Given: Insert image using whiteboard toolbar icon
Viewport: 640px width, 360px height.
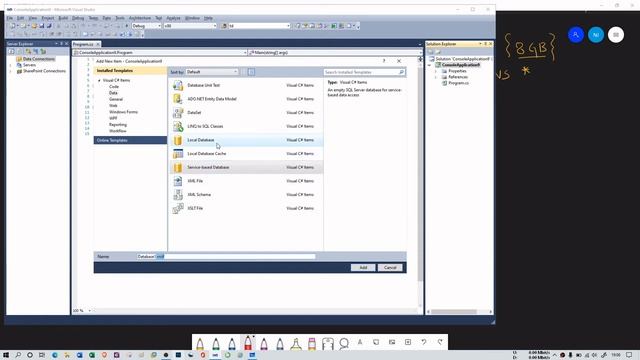Looking at the screenshot, I should tap(392, 342).
